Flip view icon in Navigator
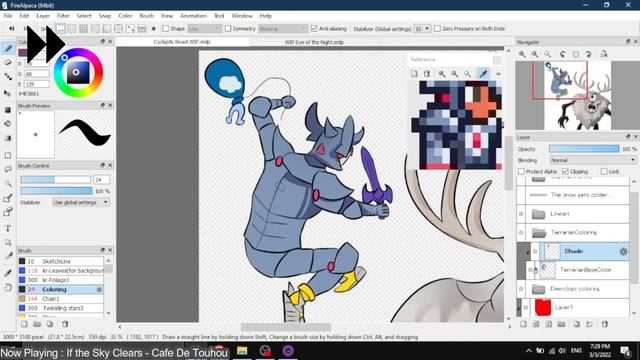The height and width of the screenshot is (360, 640). click(604, 54)
